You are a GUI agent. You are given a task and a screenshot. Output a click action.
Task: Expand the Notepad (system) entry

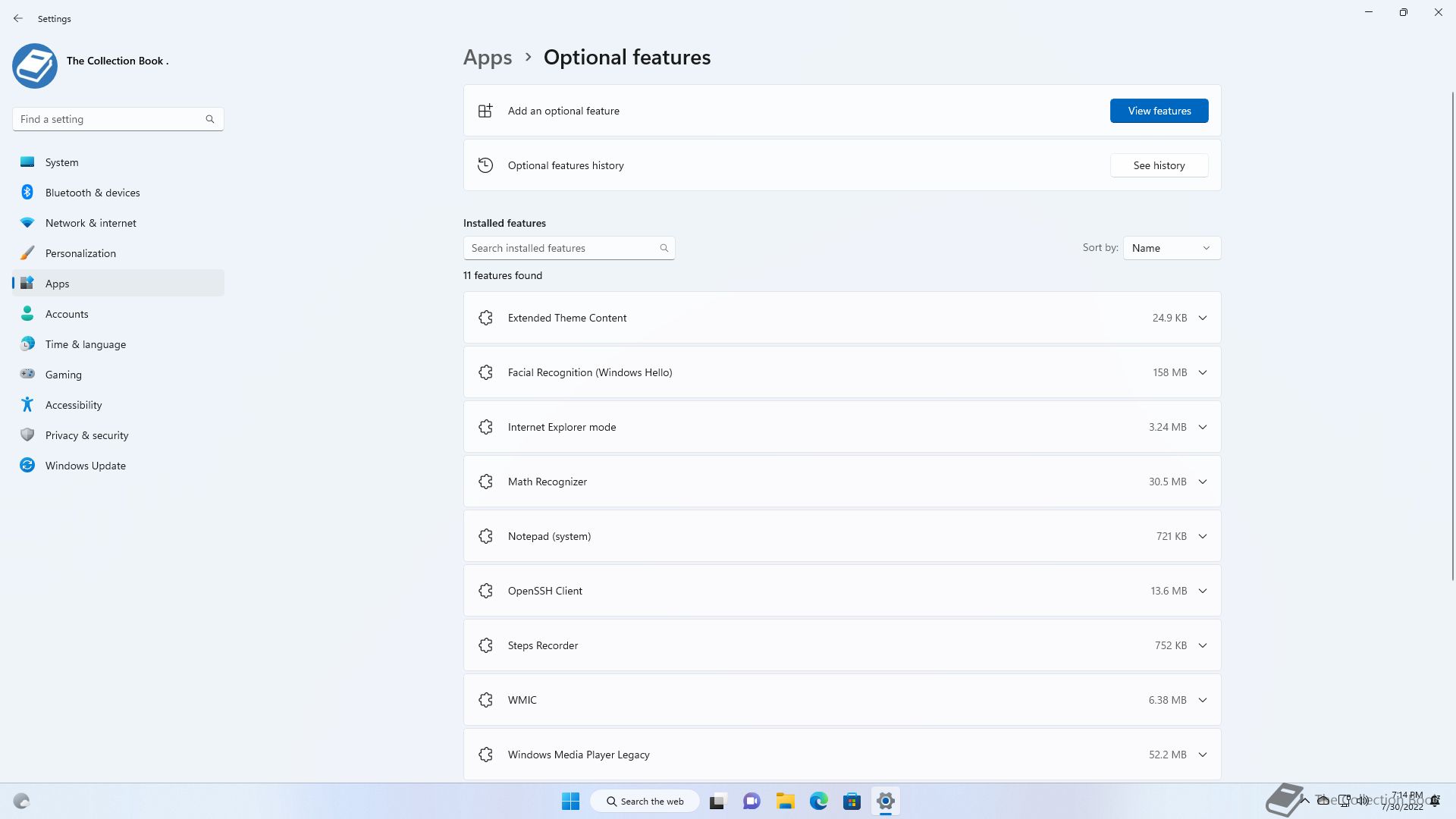click(x=1203, y=536)
